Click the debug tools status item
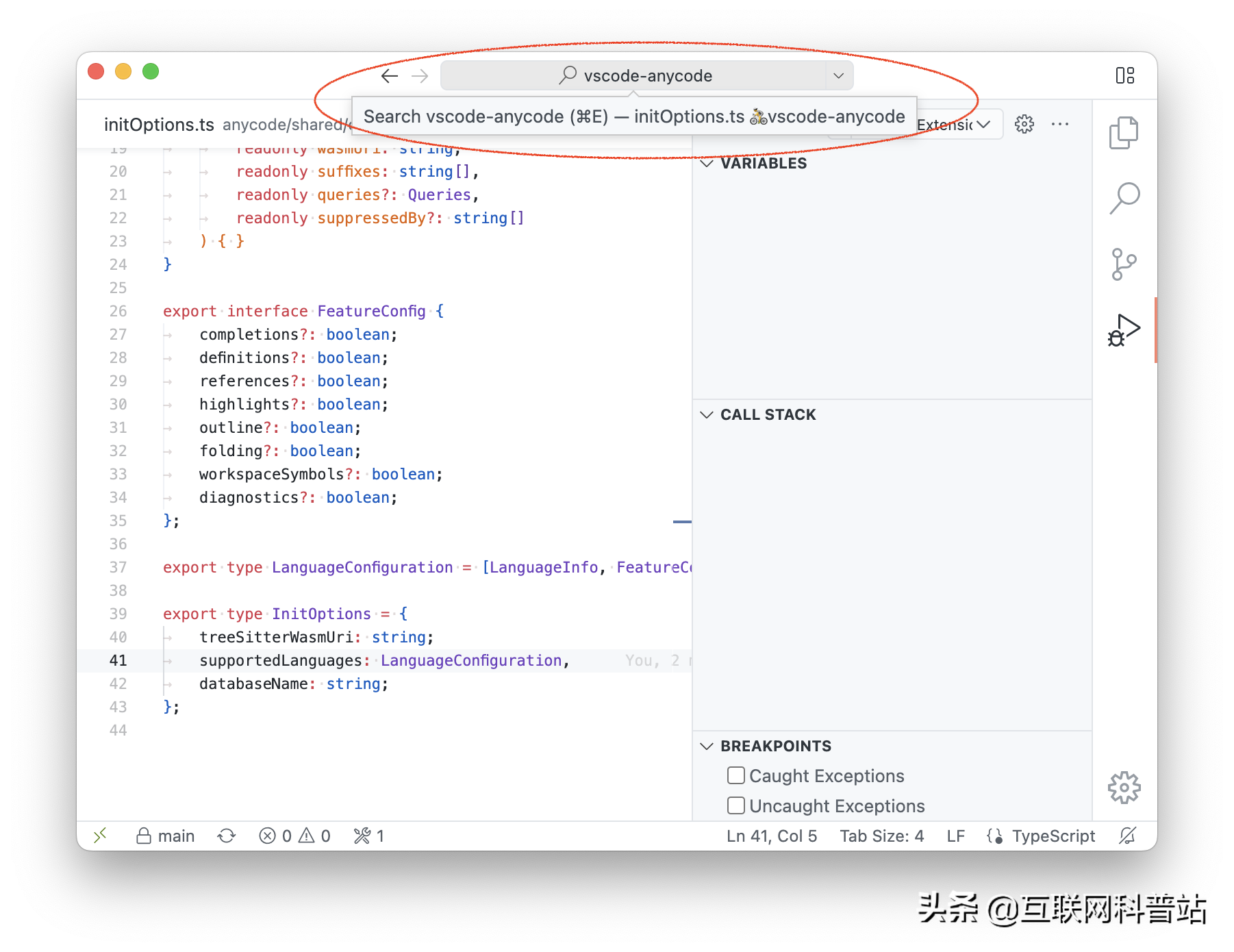1234x952 pixels. [369, 836]
